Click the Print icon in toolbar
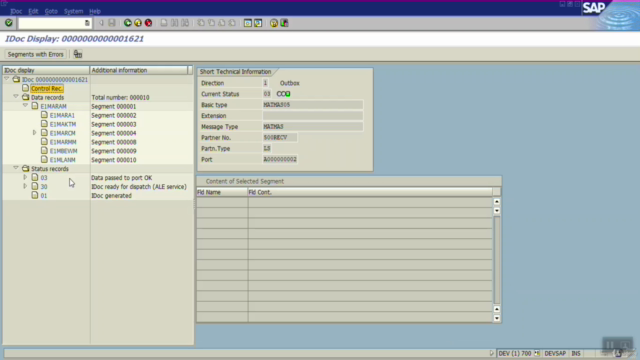Viewport: 640px width, 360px height. click(x=164, y=23)
